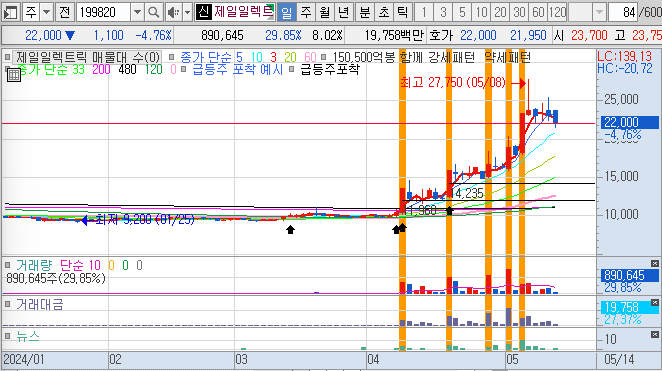Image resolution: width=662 pixels, height=371 pixels.
Task: Click the 30 interval button
Action: coord(519,12)
